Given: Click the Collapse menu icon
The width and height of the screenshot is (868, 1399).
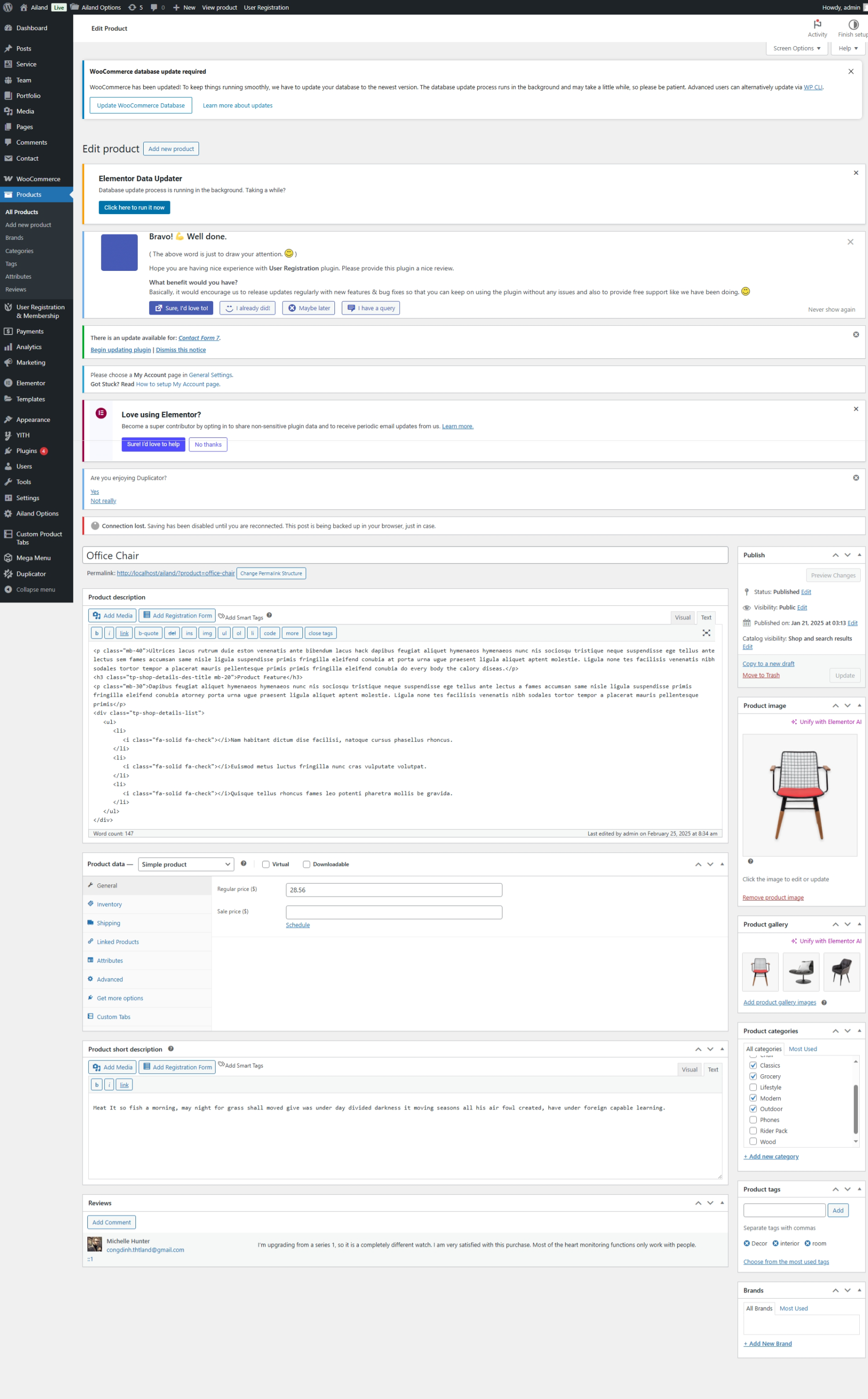Looking at the screenshot, I should 8,590.
